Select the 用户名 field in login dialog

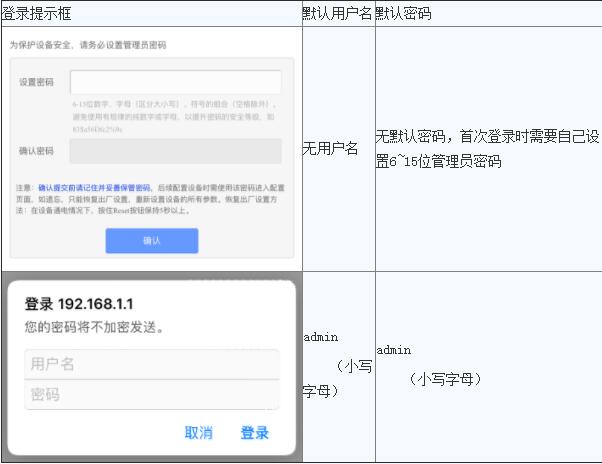[151, 364]
